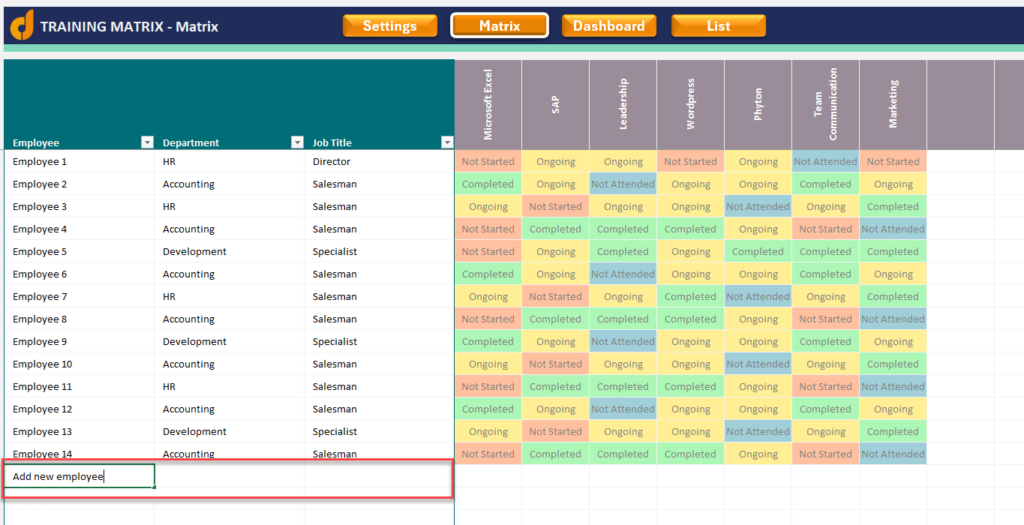This screenshot has height=525, width=1024.
Task: Select the Wordpress training column header
Action: (x=691, y=104)
